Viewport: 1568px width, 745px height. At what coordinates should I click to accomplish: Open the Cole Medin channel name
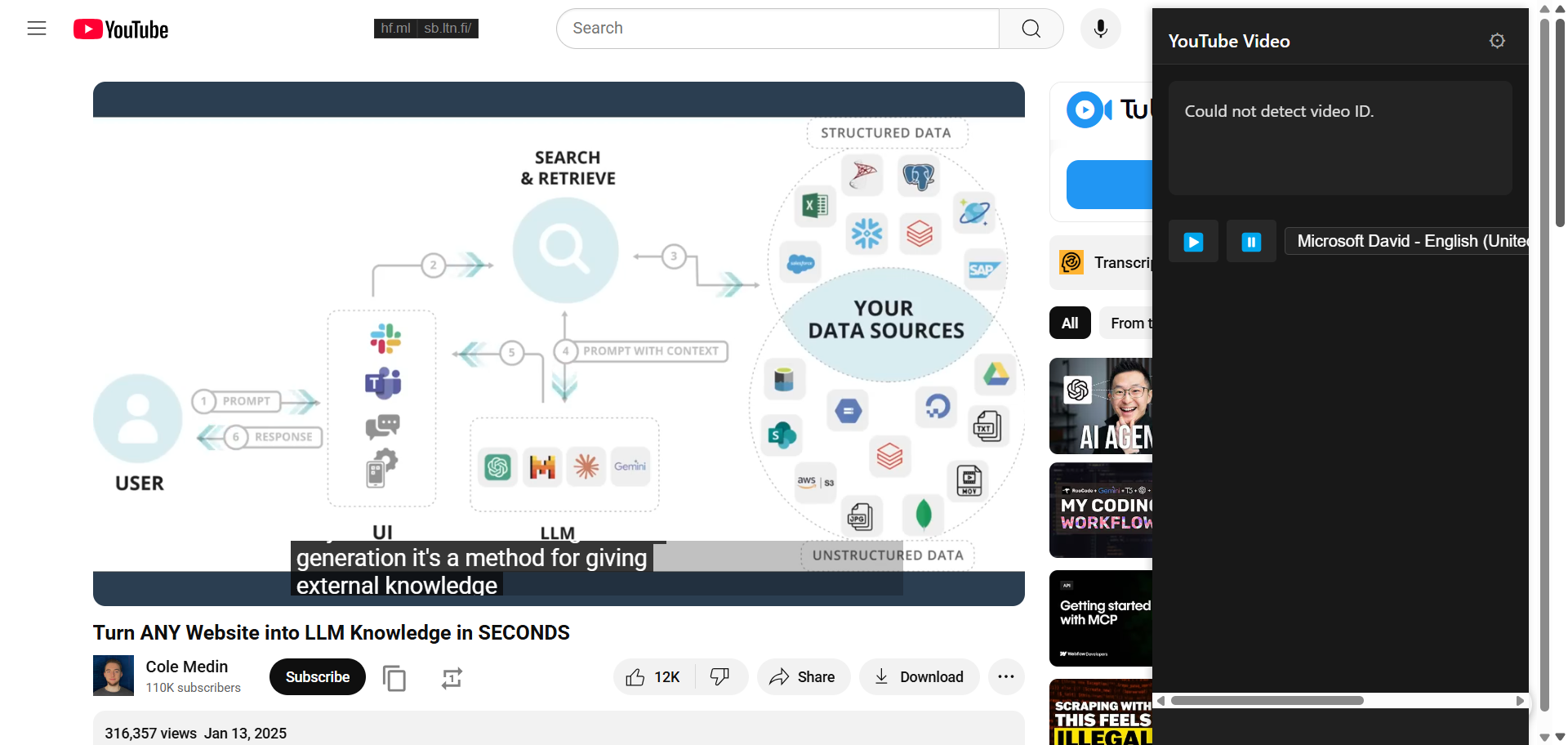tap(187, 667)
